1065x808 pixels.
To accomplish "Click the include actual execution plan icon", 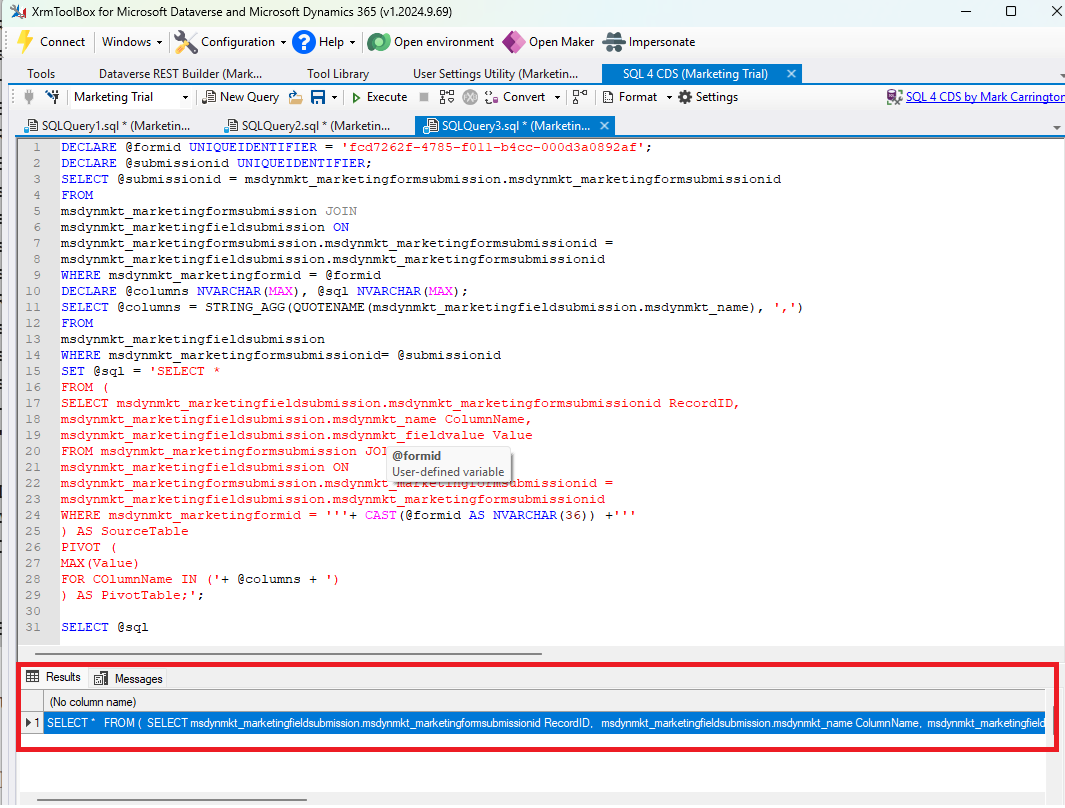I will pyautogui.click(x=579, y=97).
